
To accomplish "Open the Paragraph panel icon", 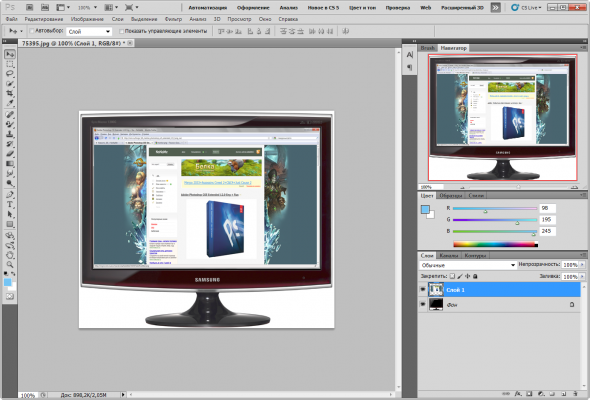I will (x=410, y=67).
